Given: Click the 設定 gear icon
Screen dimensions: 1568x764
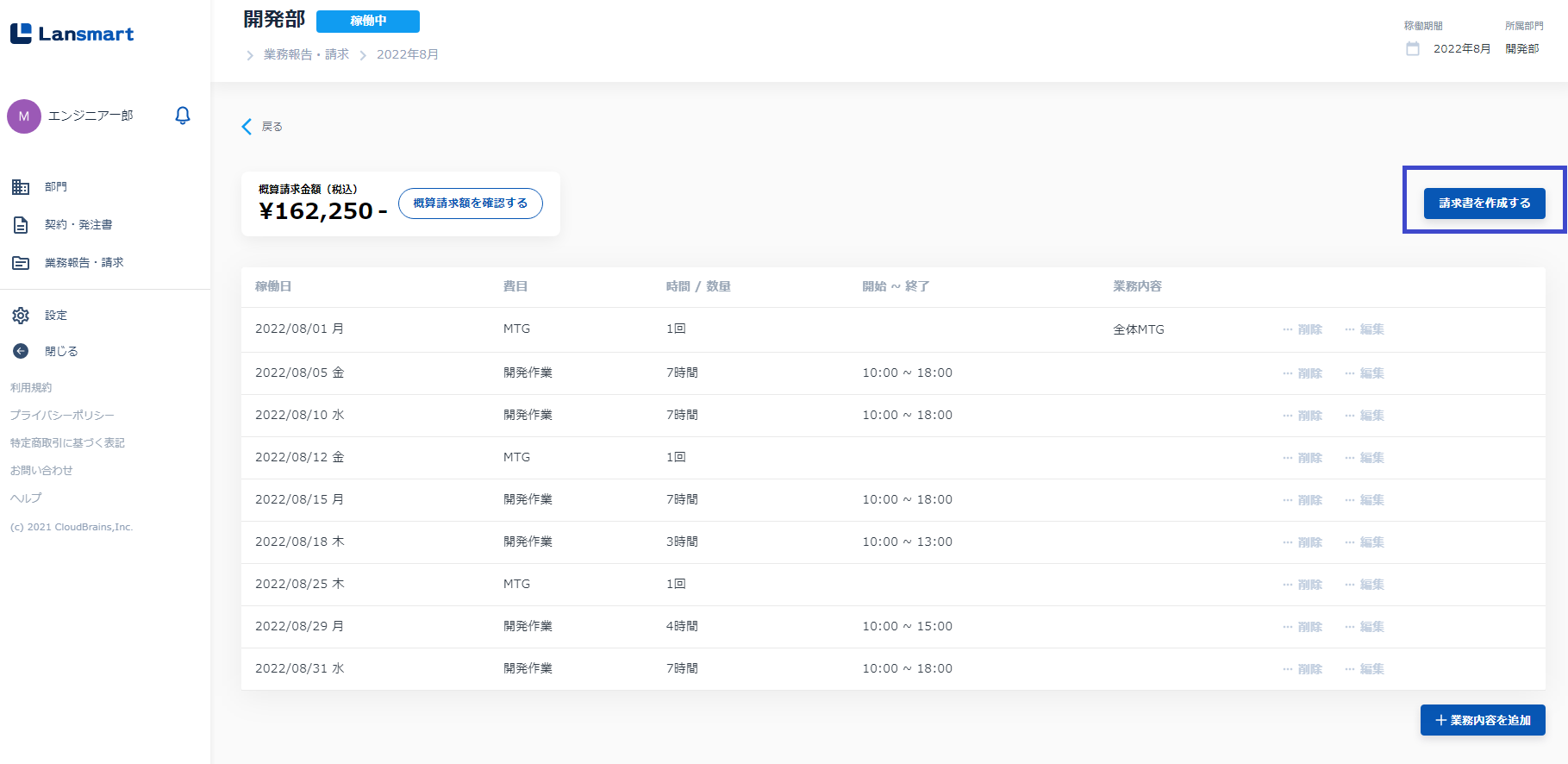Looking at the screenshot, I should click(21, 316).
